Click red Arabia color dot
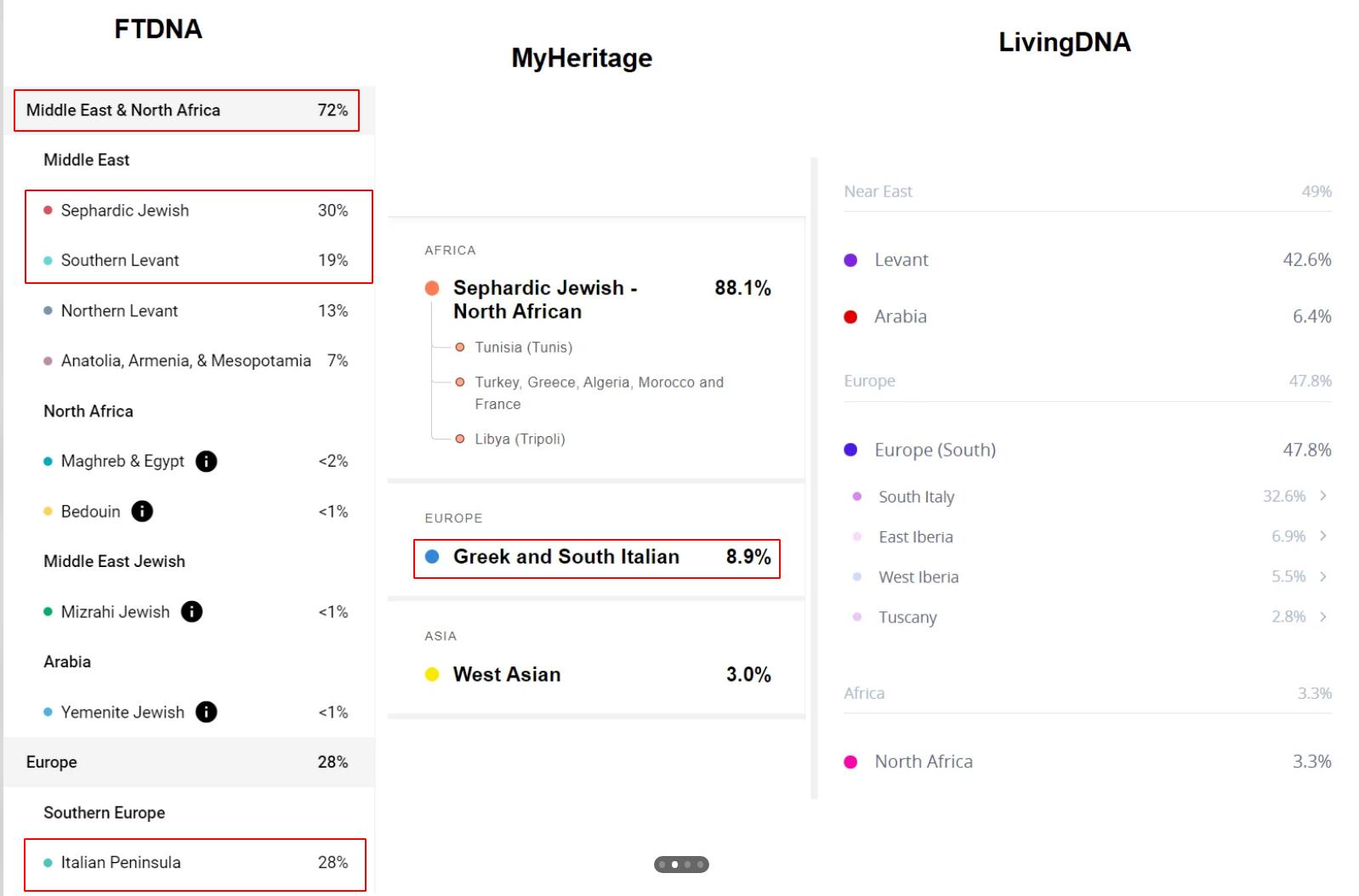 tap(850, 317)
